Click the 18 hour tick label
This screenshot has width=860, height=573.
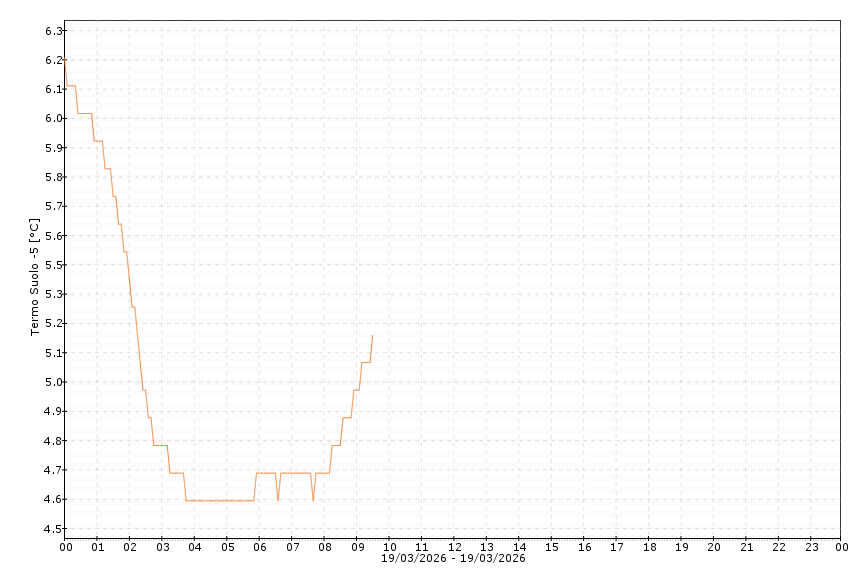(649, 547)
